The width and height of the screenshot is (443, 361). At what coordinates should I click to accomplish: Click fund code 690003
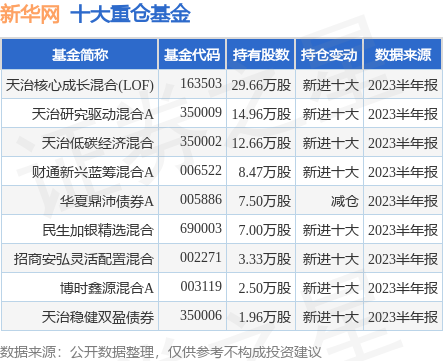[201, 228]
